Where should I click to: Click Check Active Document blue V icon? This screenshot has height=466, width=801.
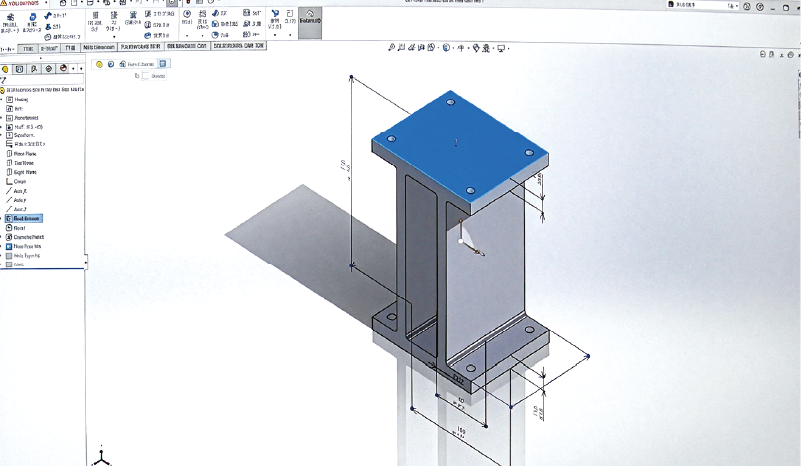[275, 14]
